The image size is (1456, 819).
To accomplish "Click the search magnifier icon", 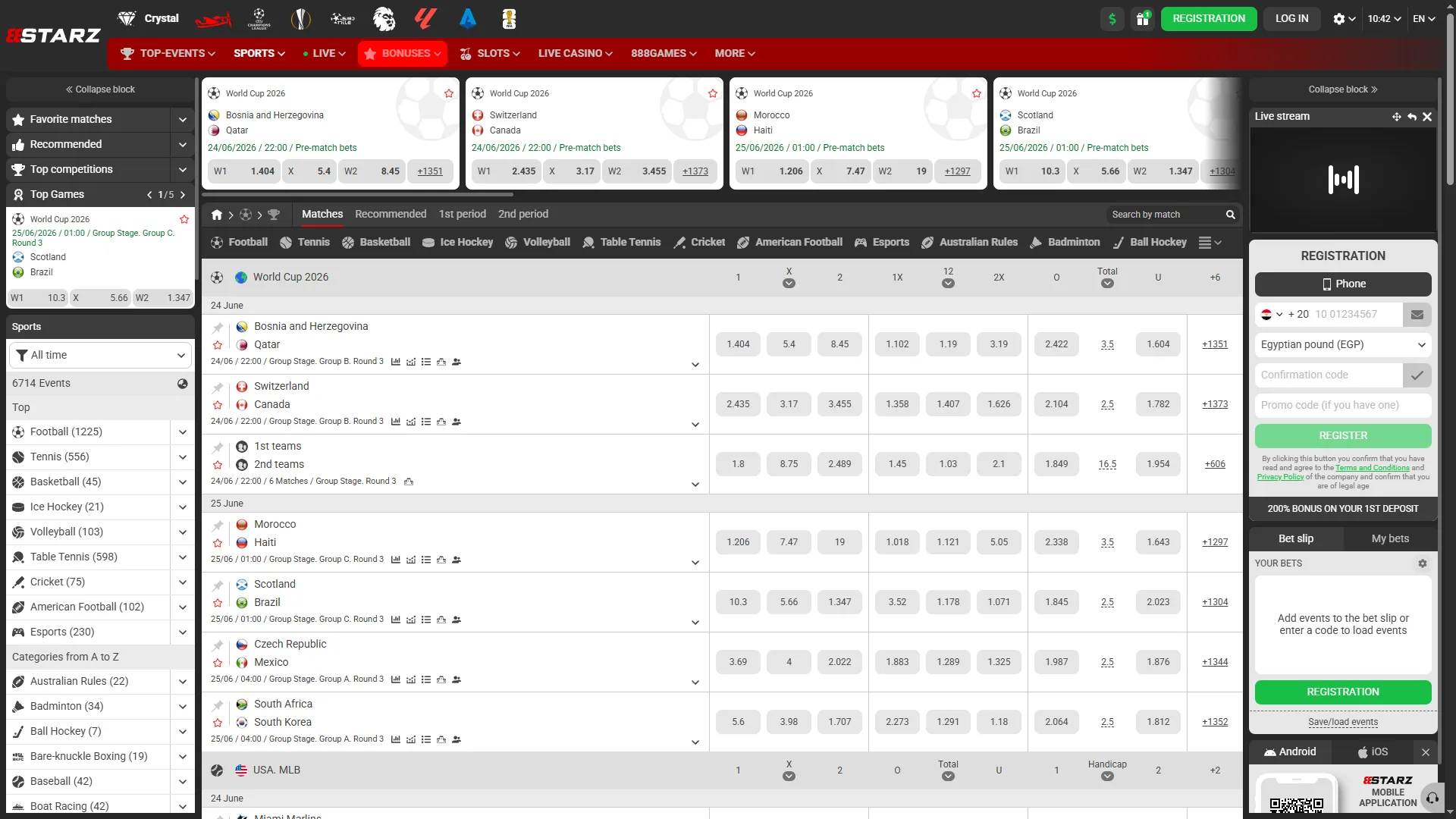I will tap(1231, 215).
